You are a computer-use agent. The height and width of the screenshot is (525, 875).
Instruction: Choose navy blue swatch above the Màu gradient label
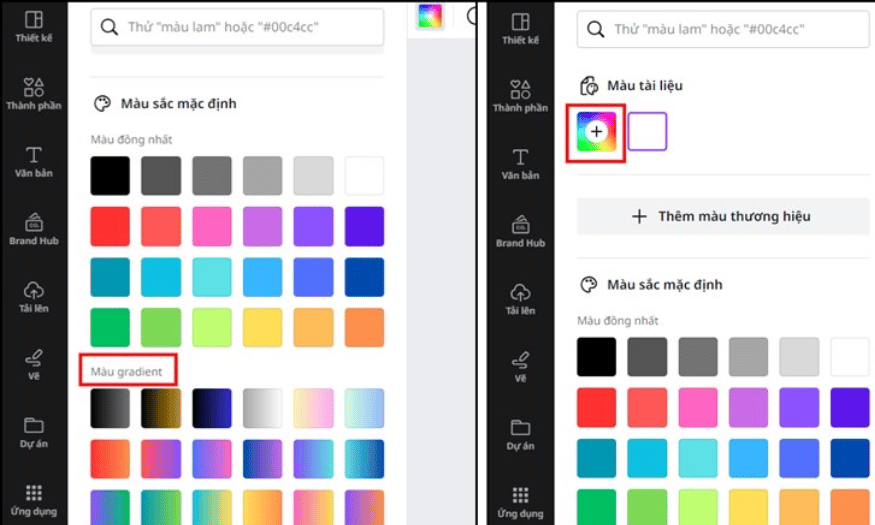pyautogui.click(x=364, y=277)
